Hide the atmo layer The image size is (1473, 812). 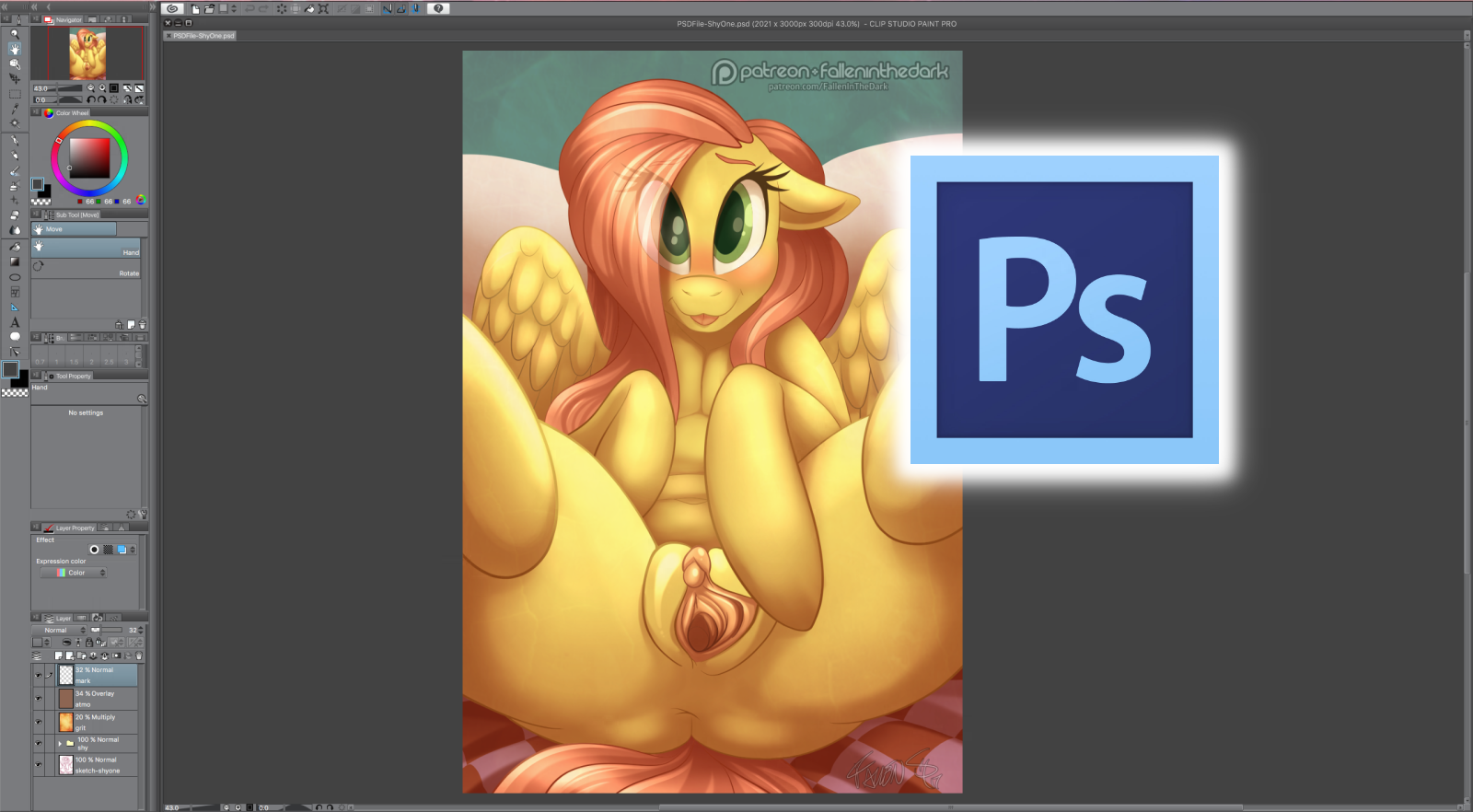pos(39,698)
